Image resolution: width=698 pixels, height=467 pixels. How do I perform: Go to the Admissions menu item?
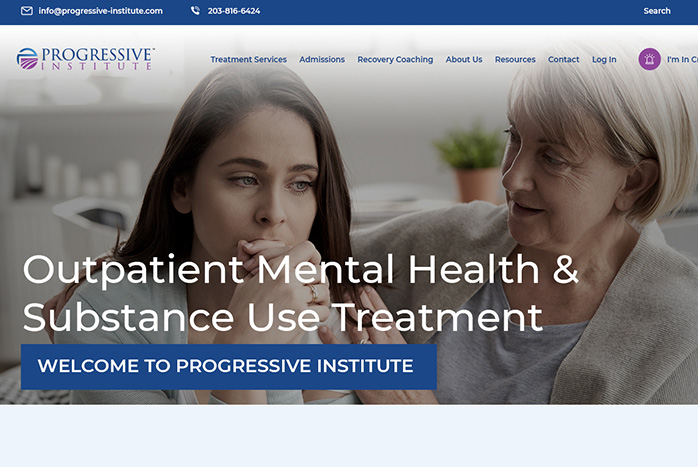point(322,59)
